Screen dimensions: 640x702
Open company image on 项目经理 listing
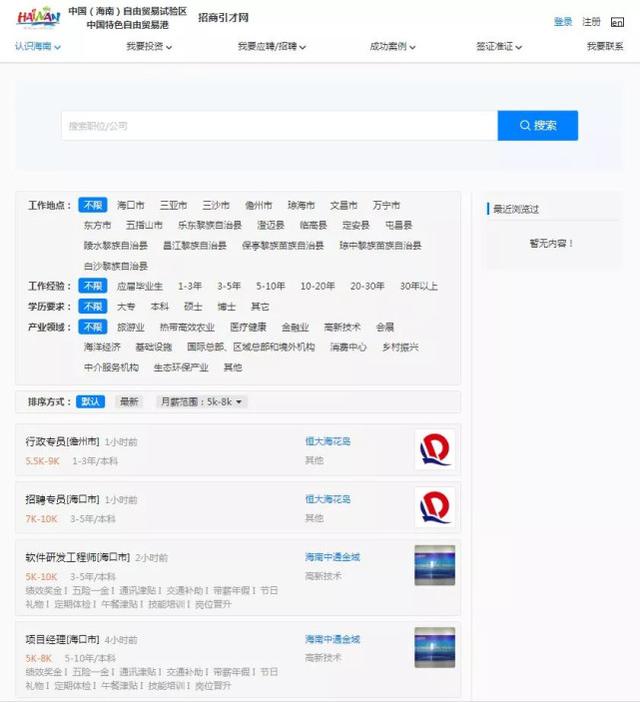point(435,647)
